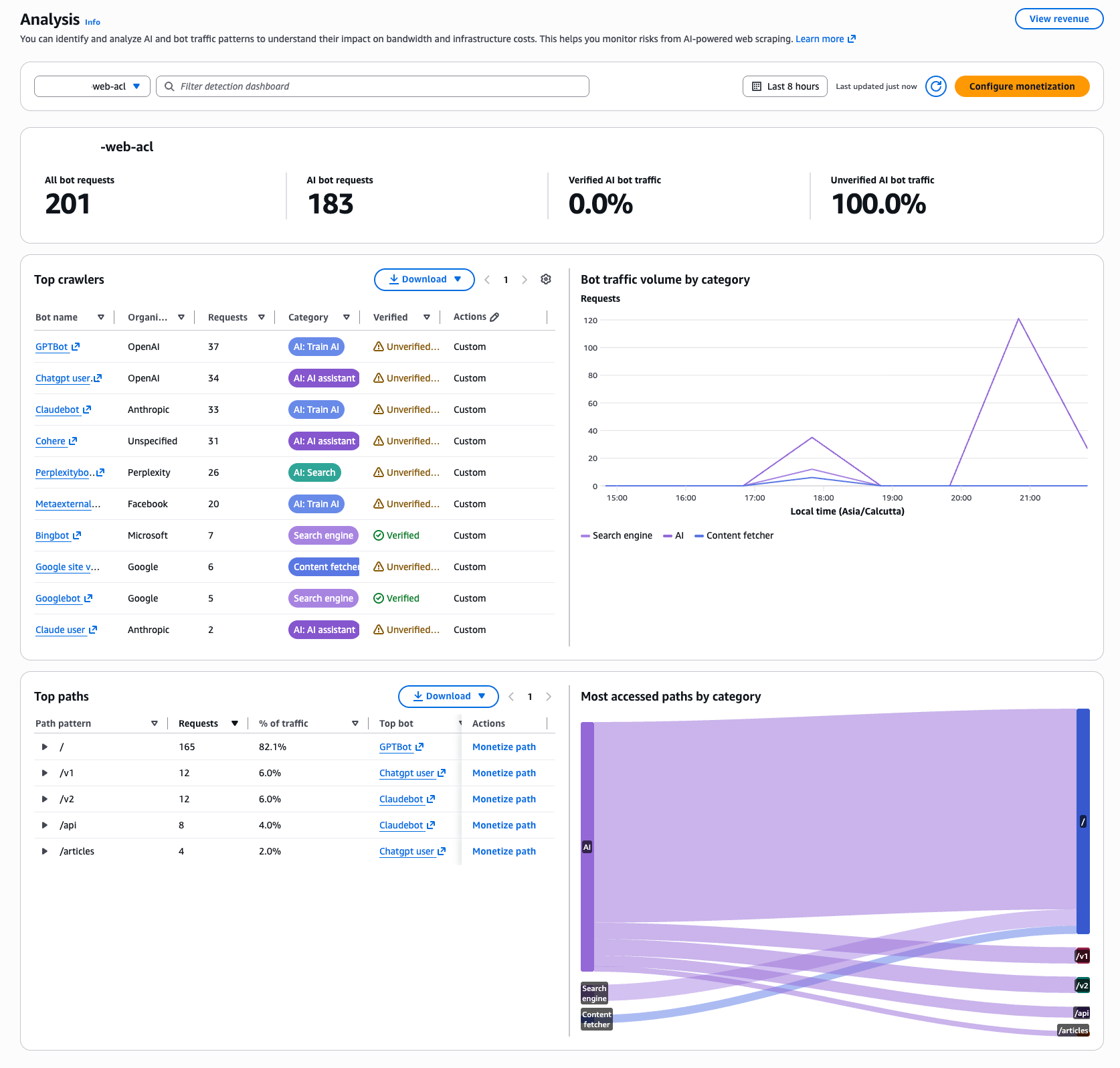This screenshot has height=1068, width=1120.
Task: Sort crawlers by Requests column arrow
Action: pyautogui.click(x=262, y=317)
